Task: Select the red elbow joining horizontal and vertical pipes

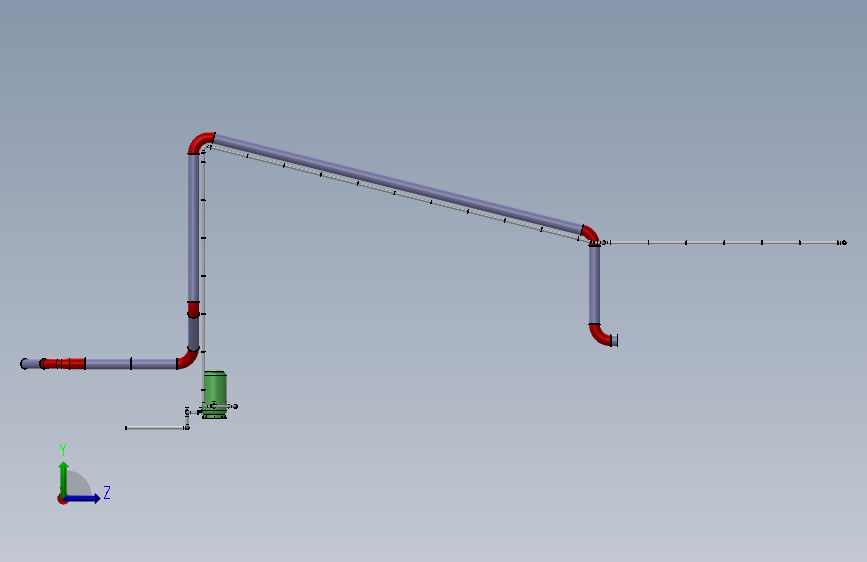Action: pyautogui.click(x=189, y=359)
